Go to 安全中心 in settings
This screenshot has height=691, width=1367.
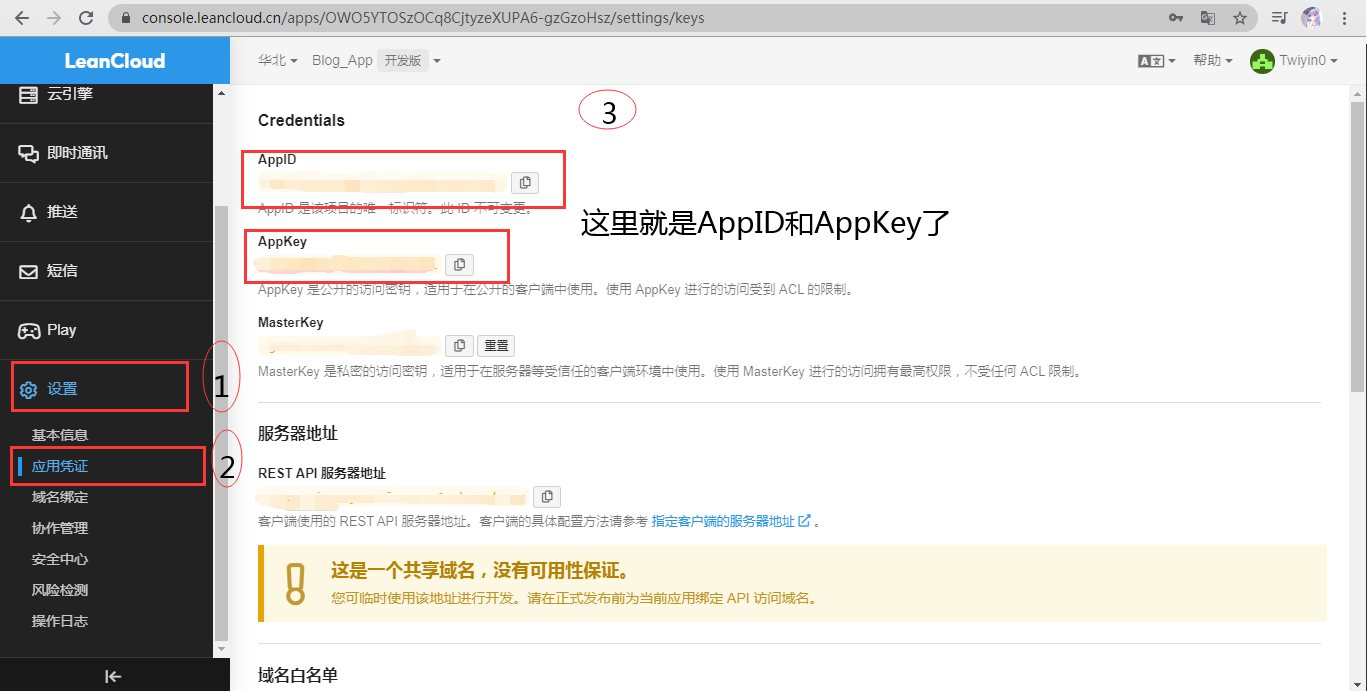tap(60, 559)
